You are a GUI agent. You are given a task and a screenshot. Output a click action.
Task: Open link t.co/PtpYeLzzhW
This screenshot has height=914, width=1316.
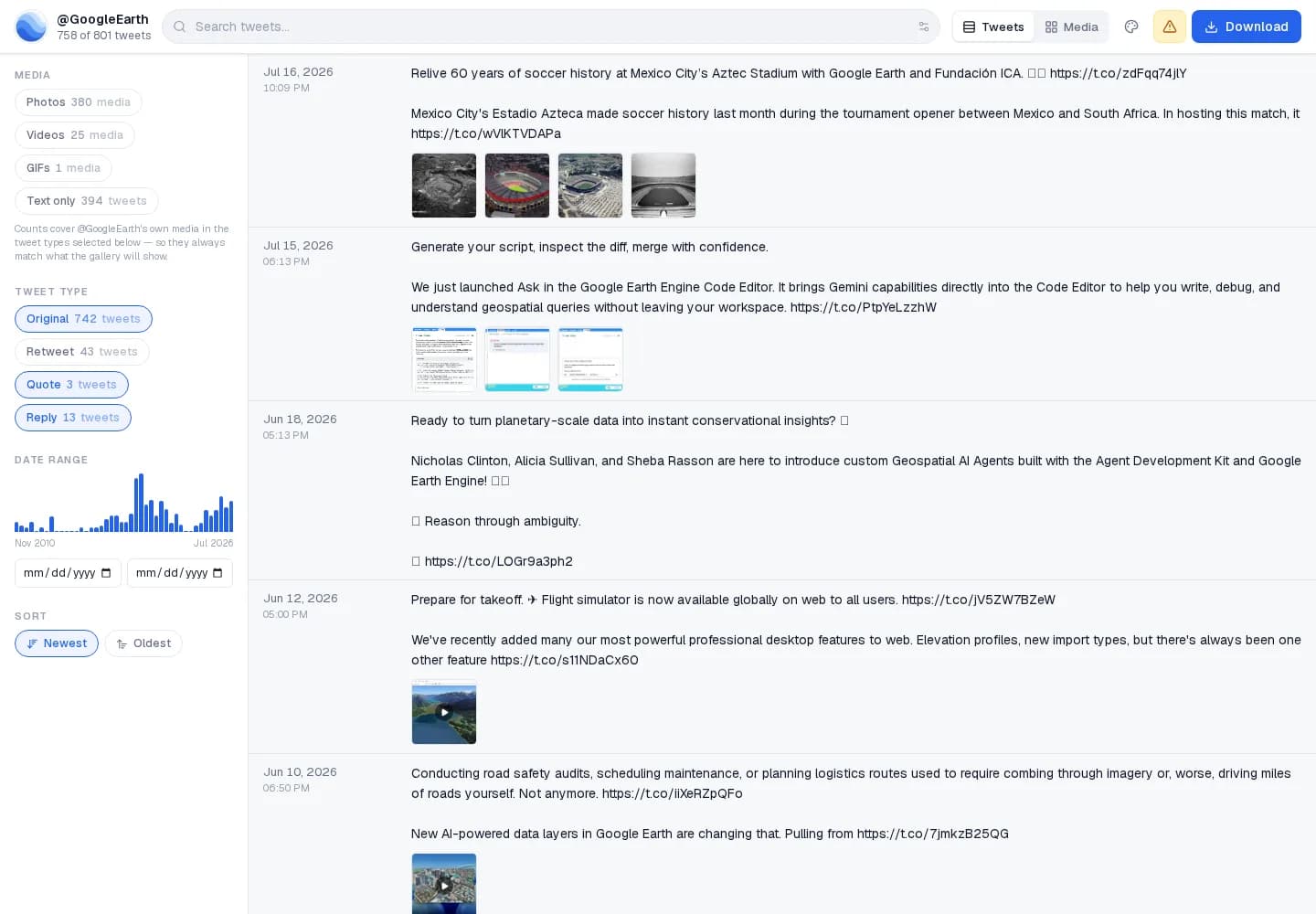tap(864, 307)
